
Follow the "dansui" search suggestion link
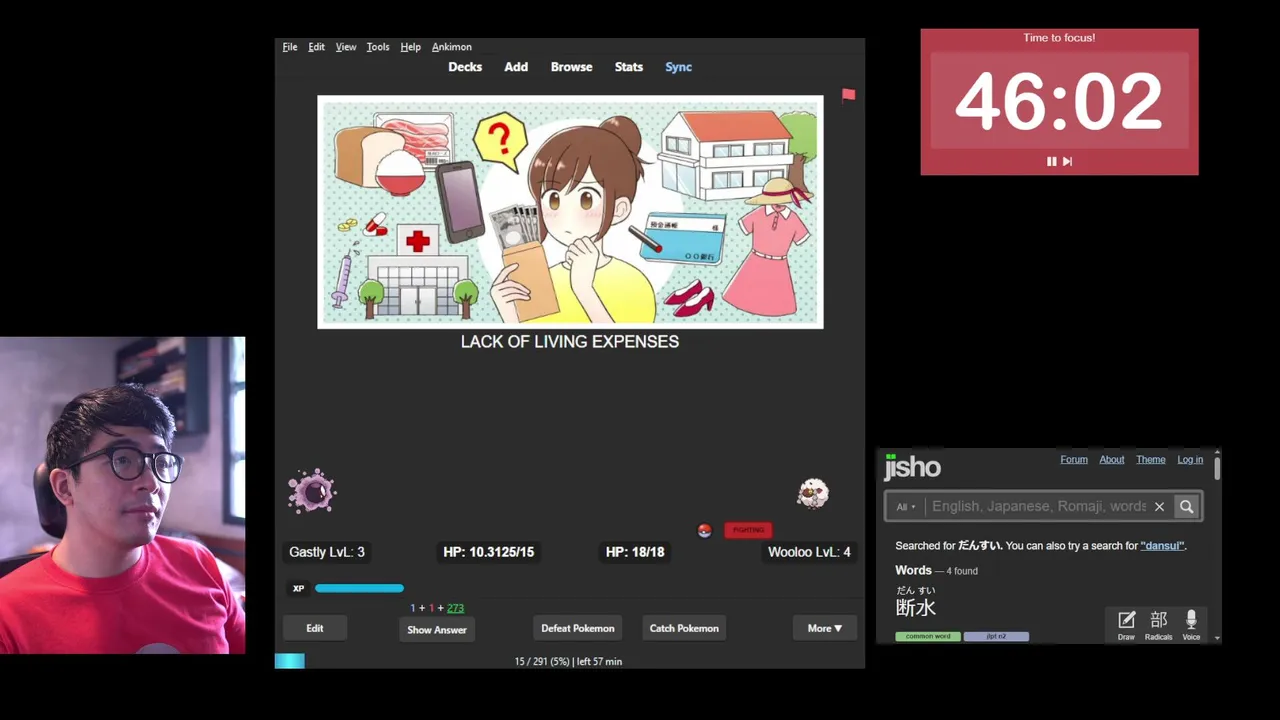1162,546
